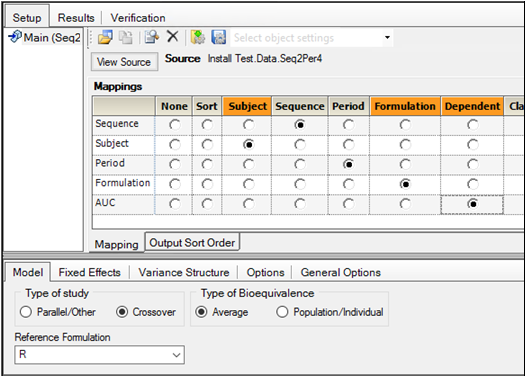
Task: Select Crossover study type
Action: [x=146, y=312]
